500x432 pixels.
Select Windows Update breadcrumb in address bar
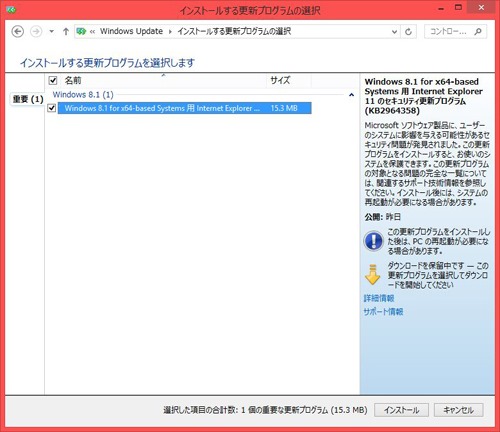[x=131, y=31]
